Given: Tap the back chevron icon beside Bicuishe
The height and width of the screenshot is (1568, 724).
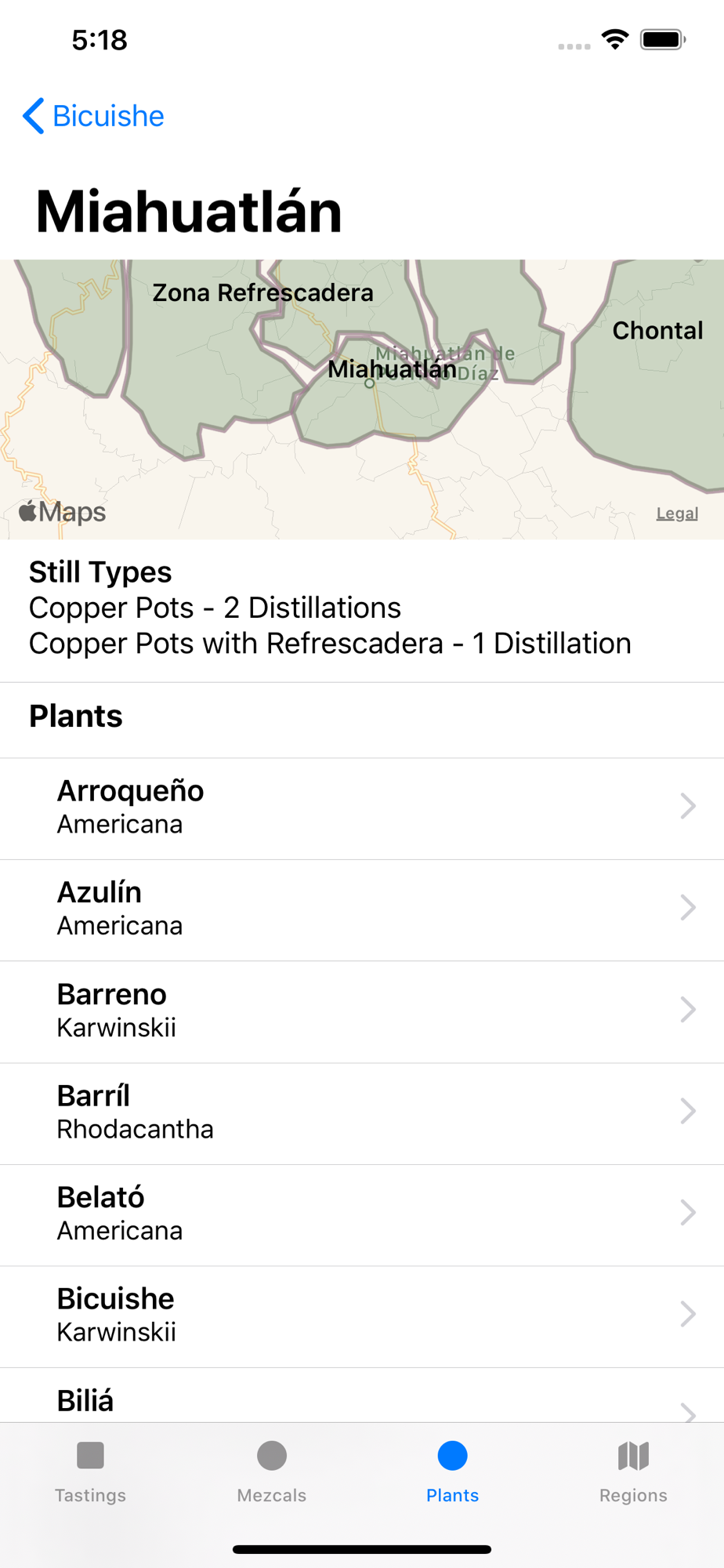Looking at the screenshot, I should tap(33, 116).
